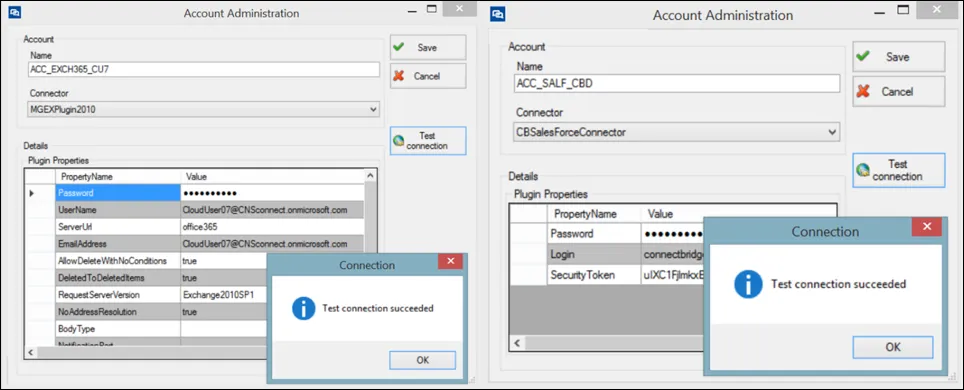Click right window app icon in title bar
This screenshot has width=964, height=390.
[x=497, y=14]
